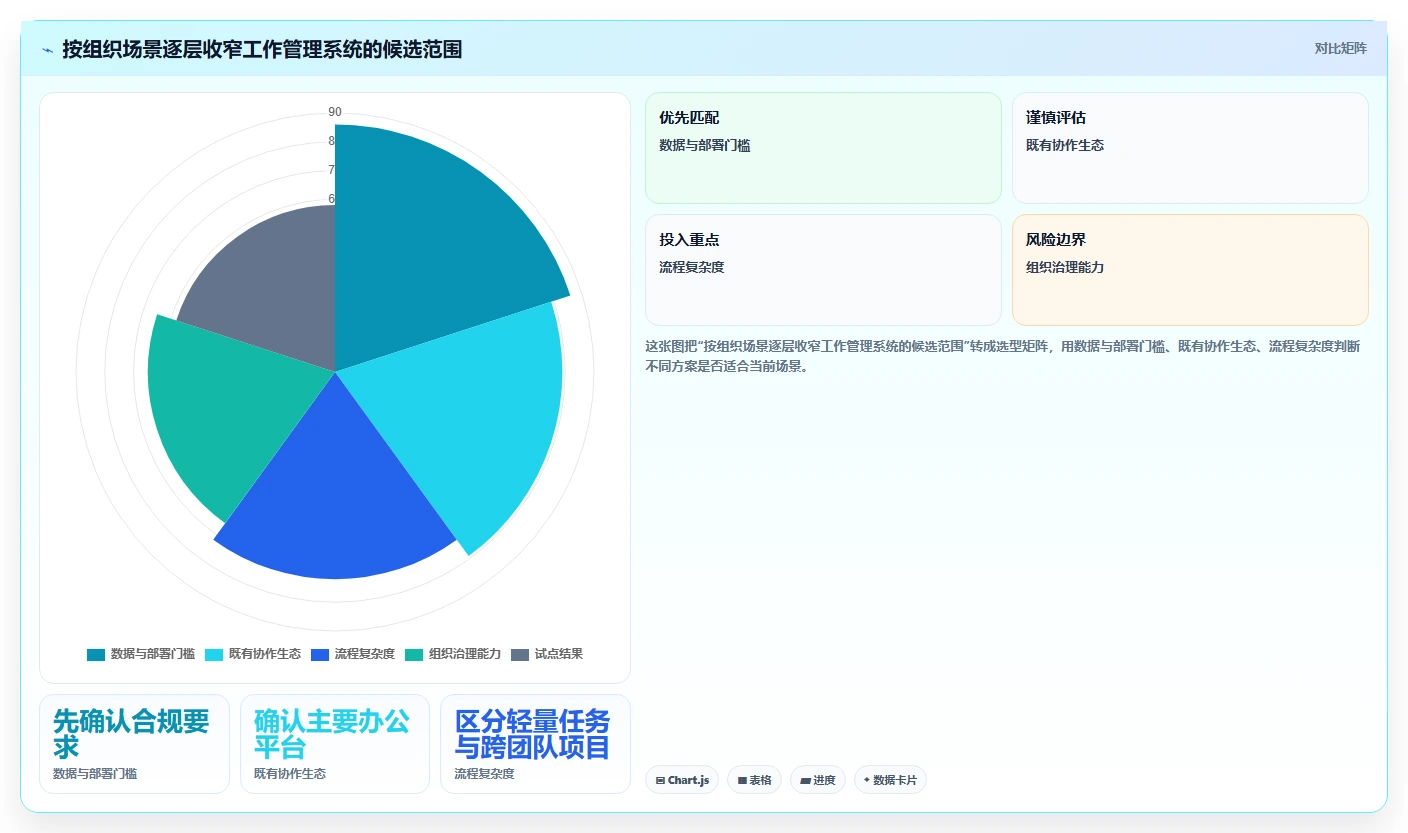The width and height of the screenshot is (1408, 833).
Task: Click the title 按组织场景逐层收窄工作管理系统的候选范围
Action: pos(262,49)
